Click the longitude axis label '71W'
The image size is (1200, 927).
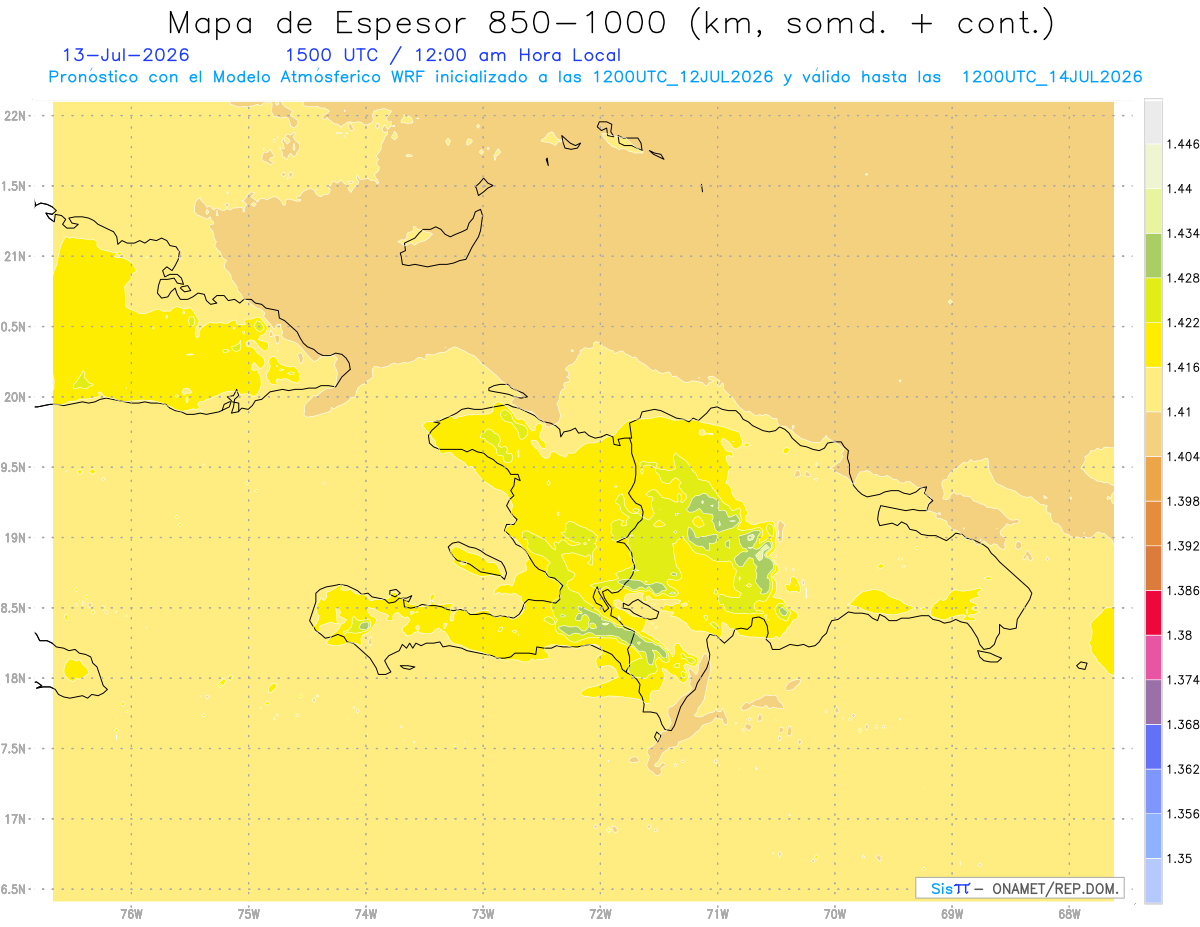tap(717, 914)
